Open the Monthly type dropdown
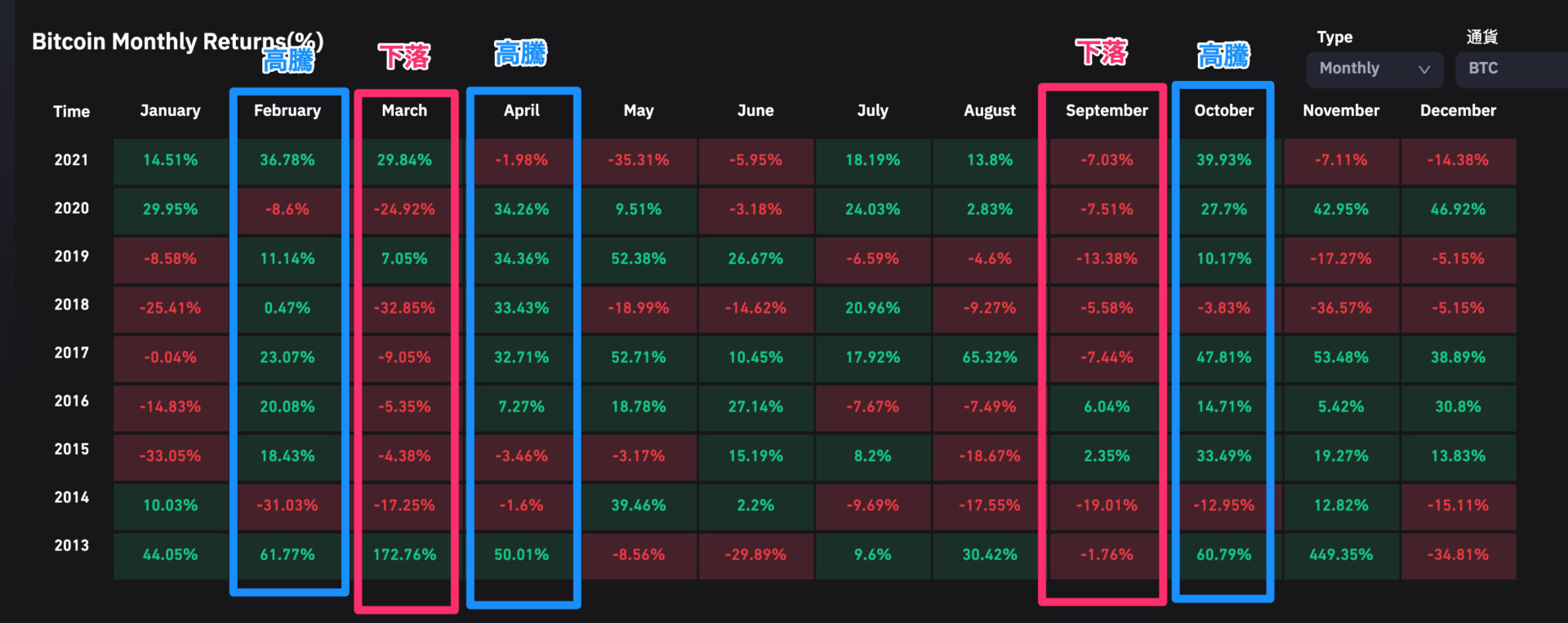The height and width of the screenshot is (623, 1568). pos(1374,69)
